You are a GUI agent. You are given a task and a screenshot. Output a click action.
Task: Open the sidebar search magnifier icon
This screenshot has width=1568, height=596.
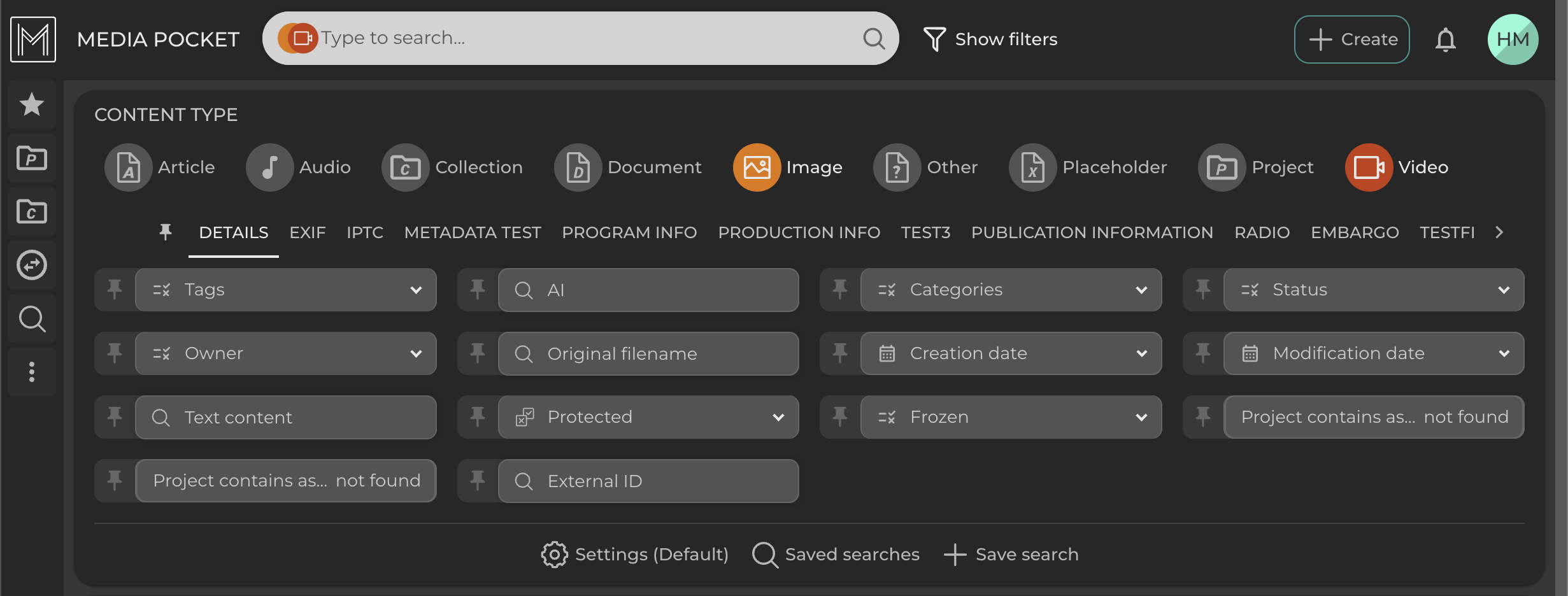pos(32,318)
